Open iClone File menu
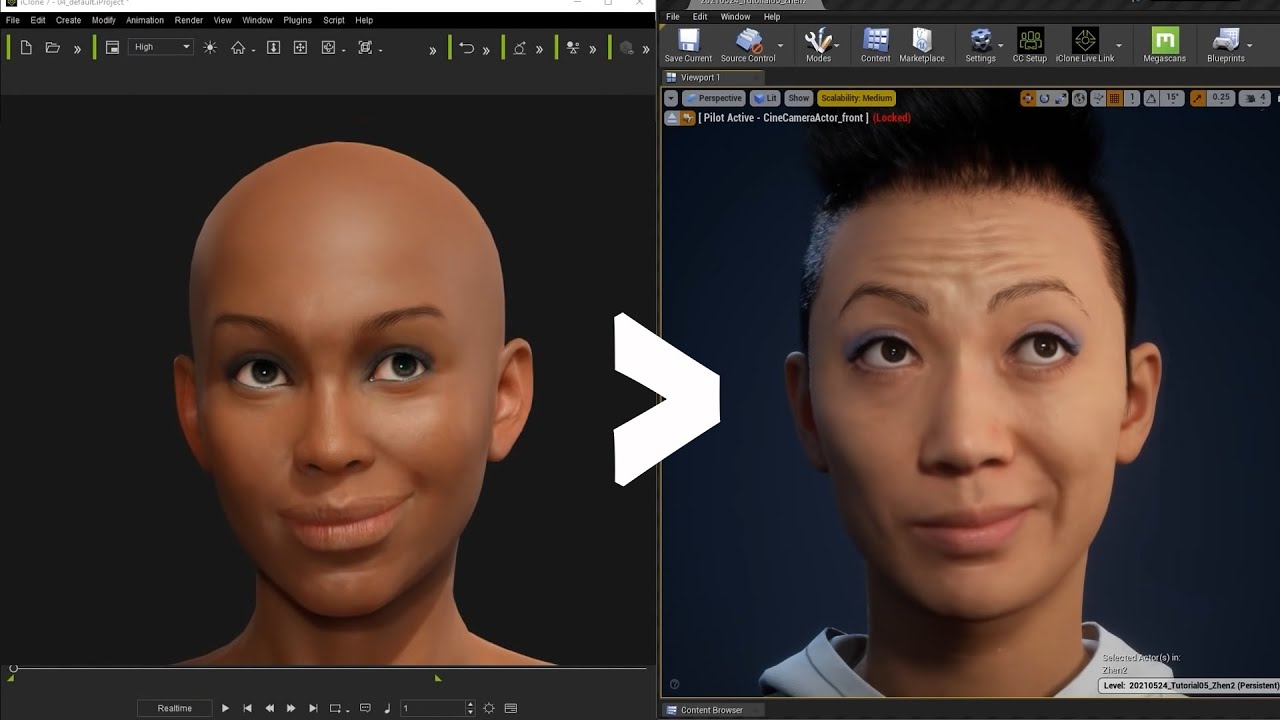Viewport: 1280px width, 720px height. click(x=13, y=20)
